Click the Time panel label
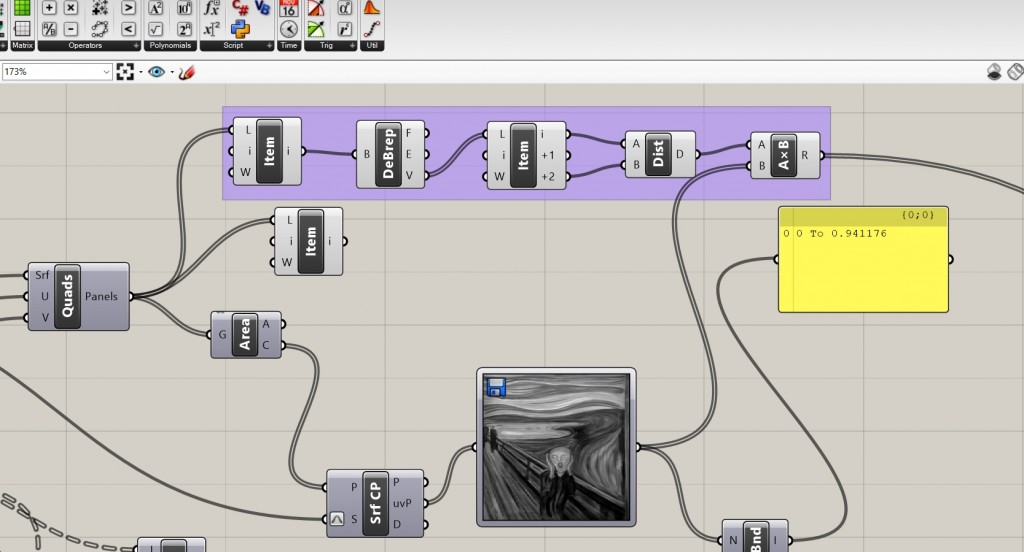The height and width of the screenshot is (552, 1024). tap(289, 46)
